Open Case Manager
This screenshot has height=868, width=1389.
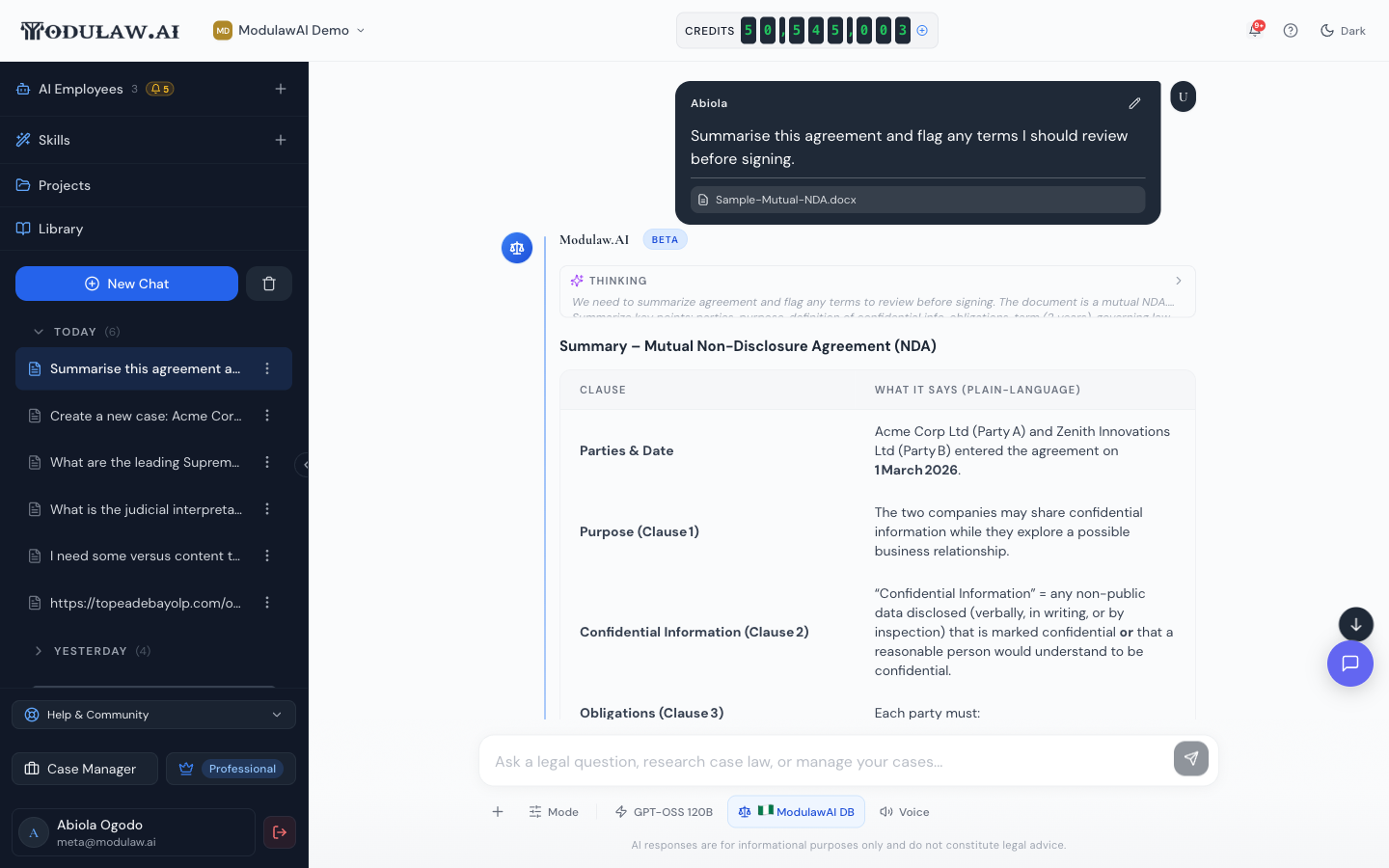(x=85, y=769)
